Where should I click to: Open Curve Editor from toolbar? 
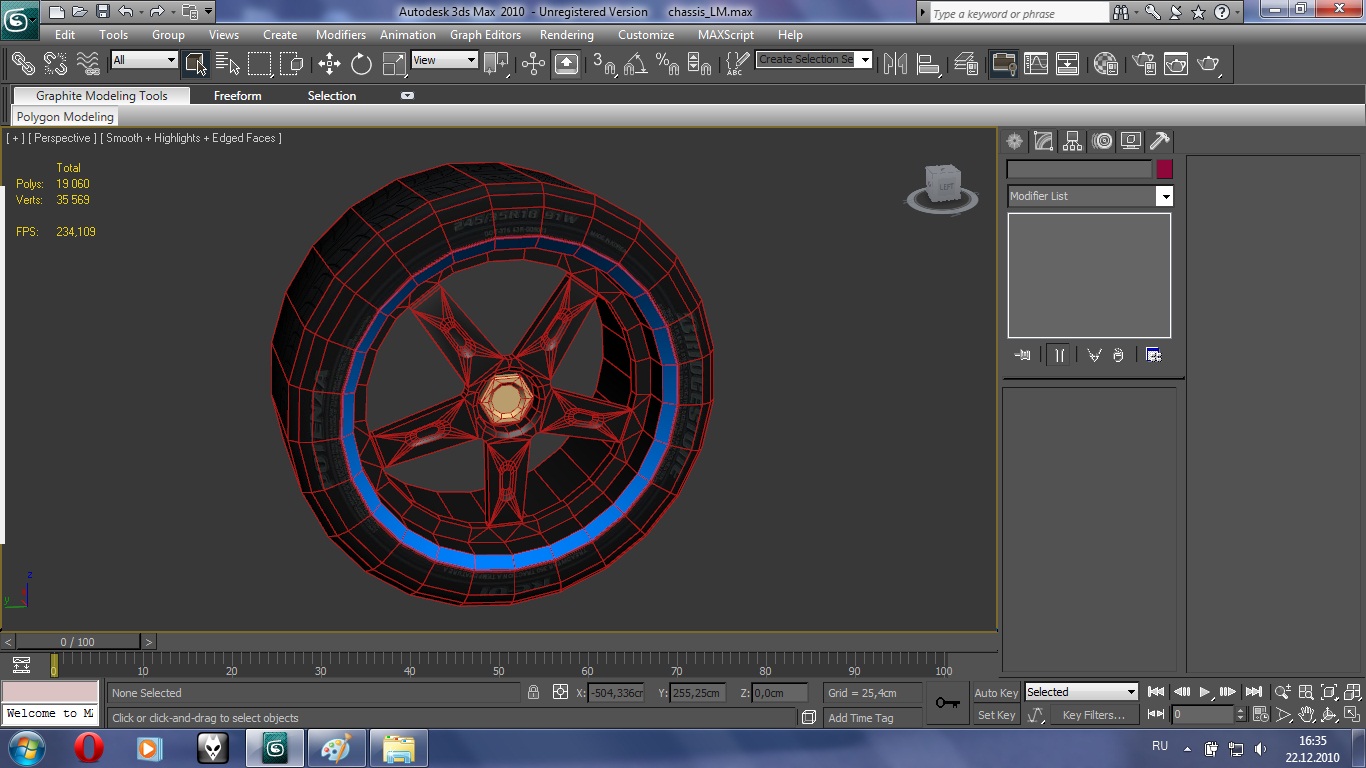(x=1036, y=64)
